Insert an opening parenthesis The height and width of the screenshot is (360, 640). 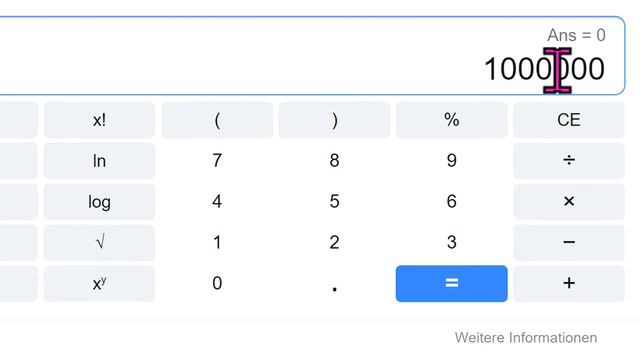217,120
